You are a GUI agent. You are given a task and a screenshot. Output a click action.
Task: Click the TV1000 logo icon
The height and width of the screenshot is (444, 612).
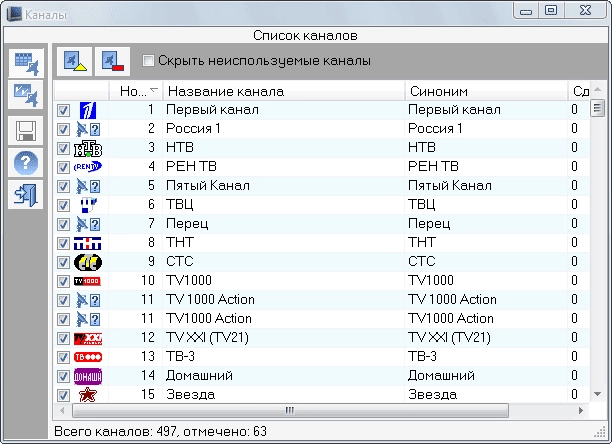(x=87, y=281)
